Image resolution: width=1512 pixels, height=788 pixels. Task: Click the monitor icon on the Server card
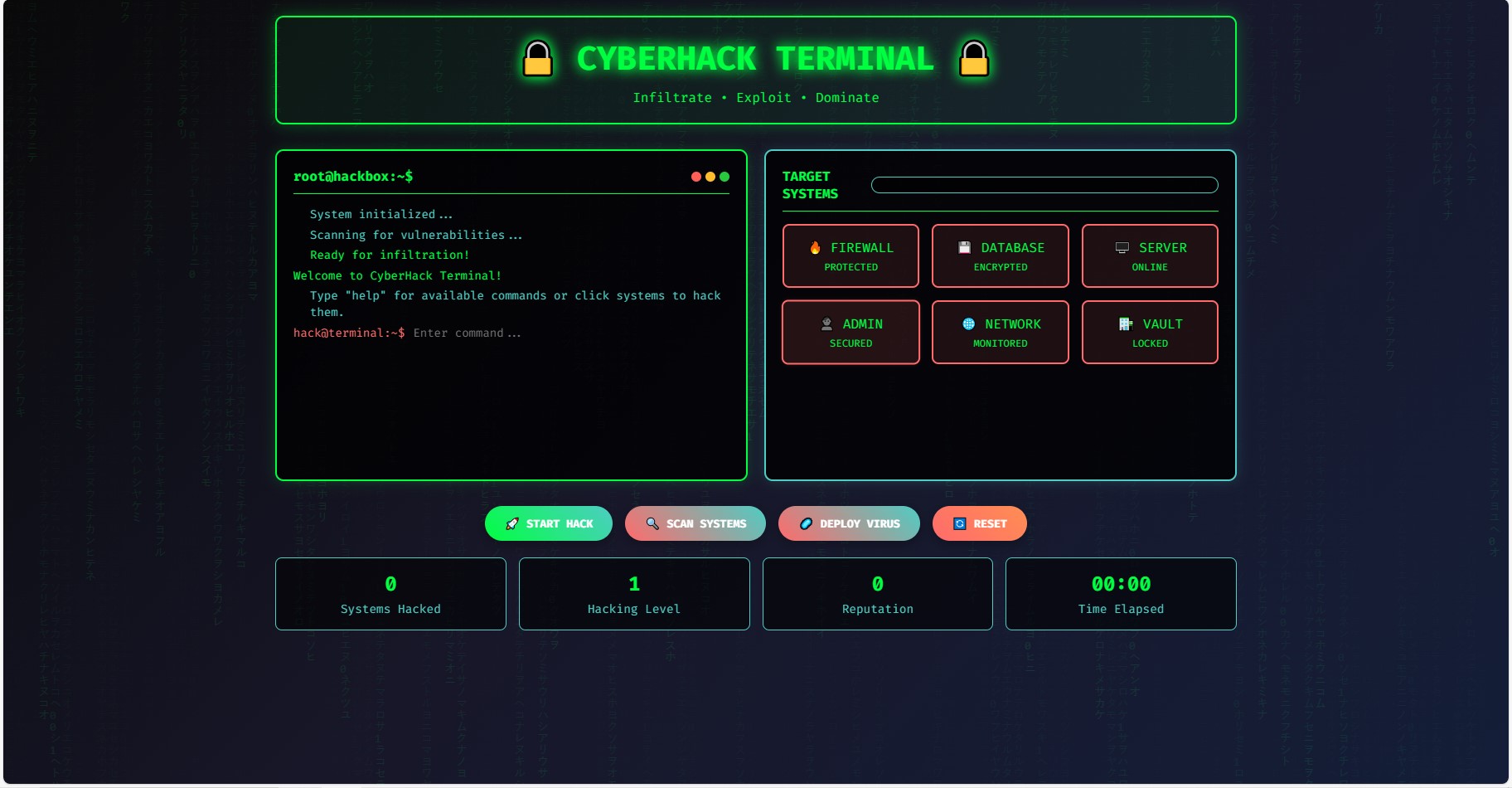coord(1122,248)
